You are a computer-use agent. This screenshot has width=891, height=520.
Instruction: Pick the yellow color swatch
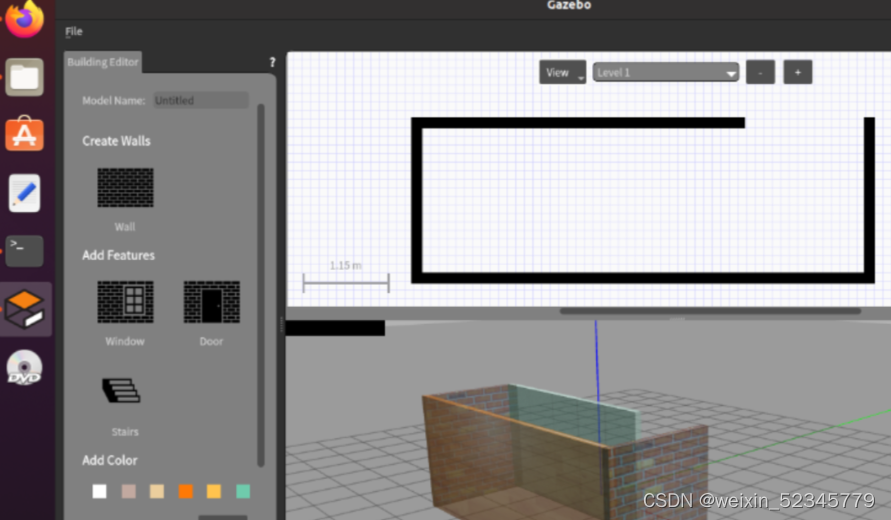click(214, 491)
